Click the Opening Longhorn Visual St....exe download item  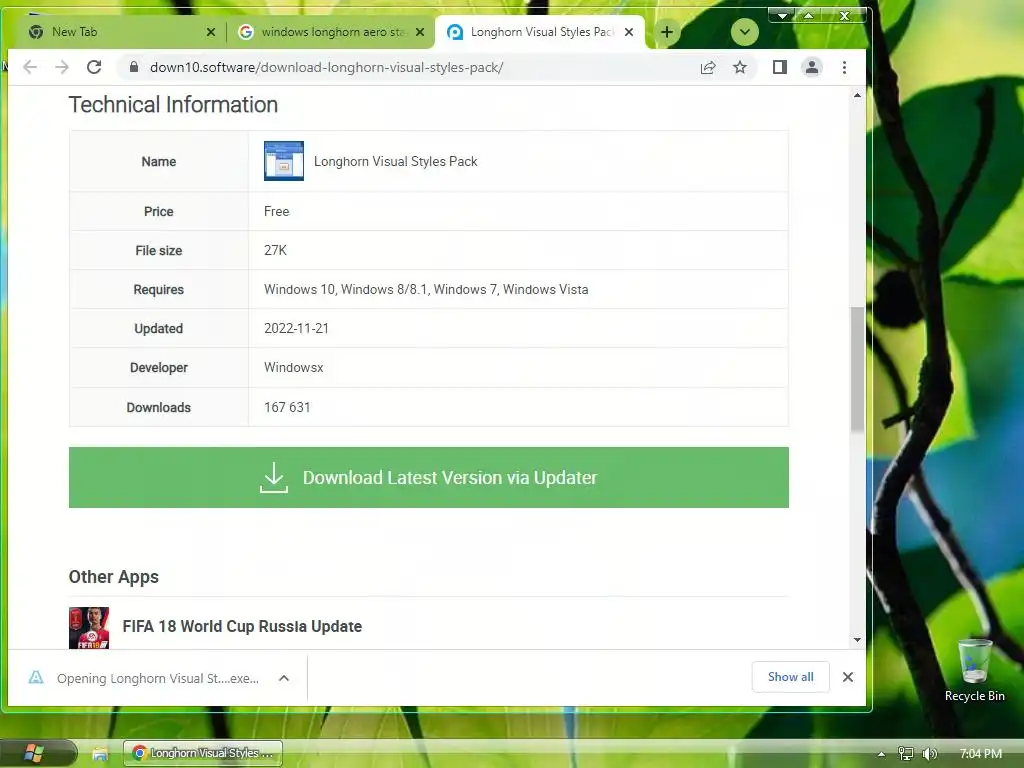point(157,679)
